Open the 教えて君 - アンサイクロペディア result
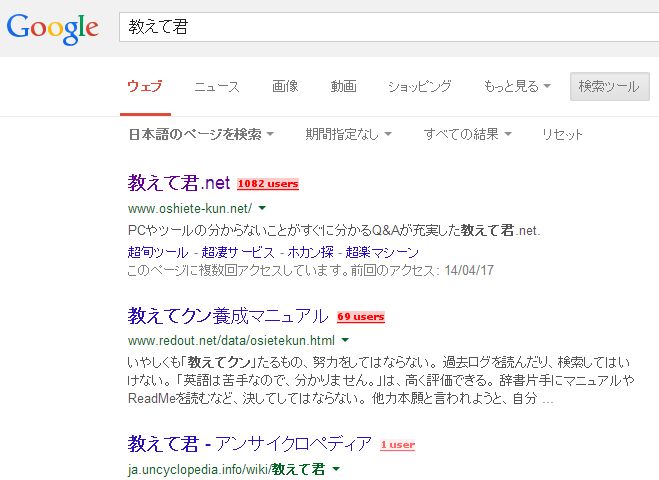 (x=250, y=444)
